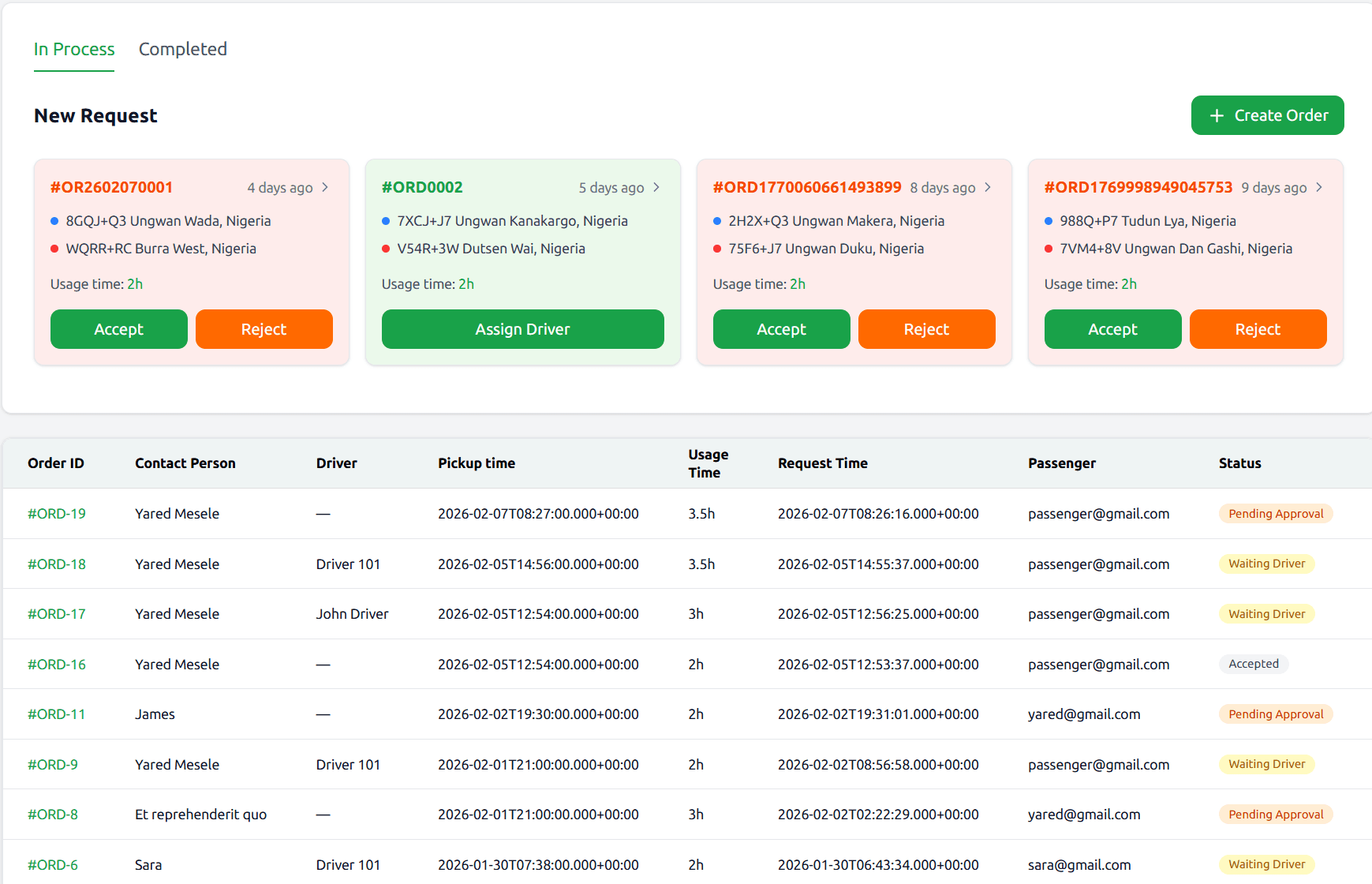The image size is (1372, 884).
Task: Click the Waiting Driver badge for #ORD-18
Action: coord(1266,564)
